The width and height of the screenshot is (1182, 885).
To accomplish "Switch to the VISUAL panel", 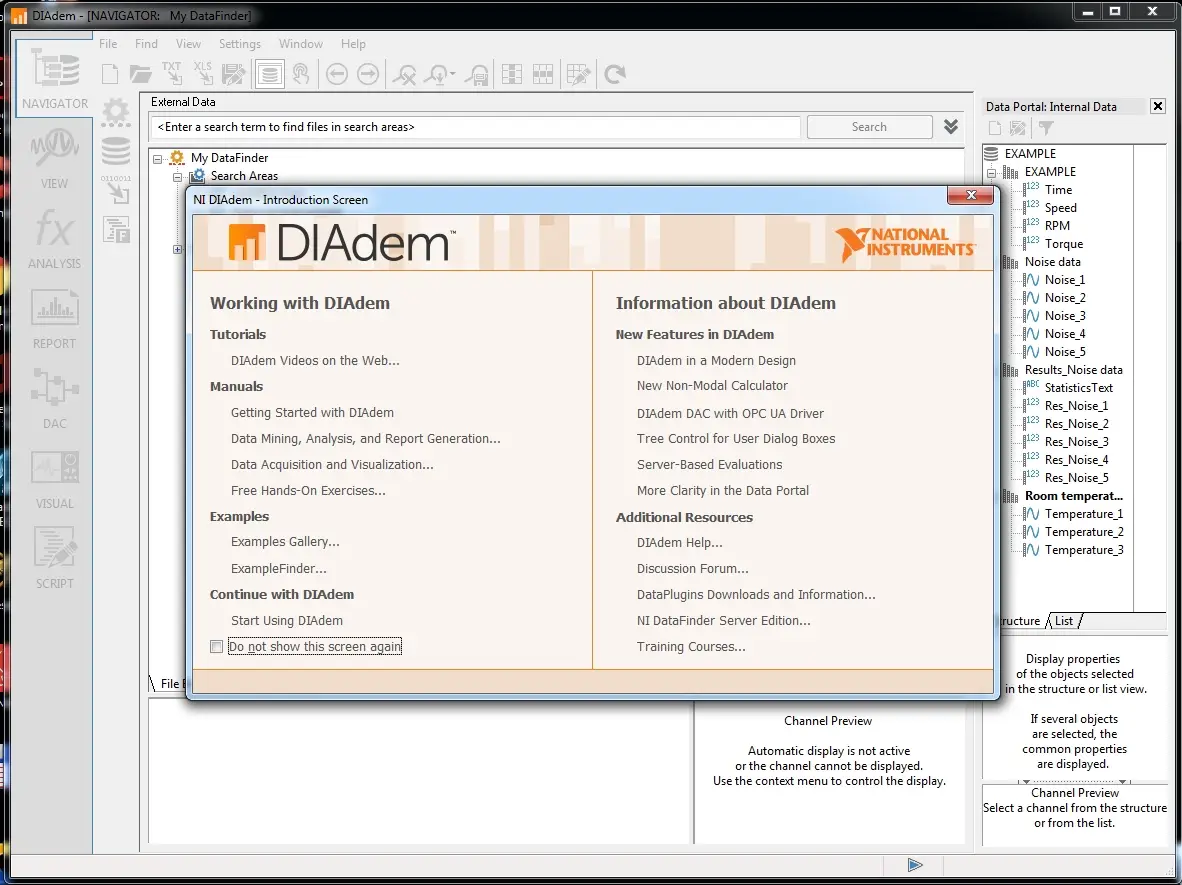I will tap(54, 477).
